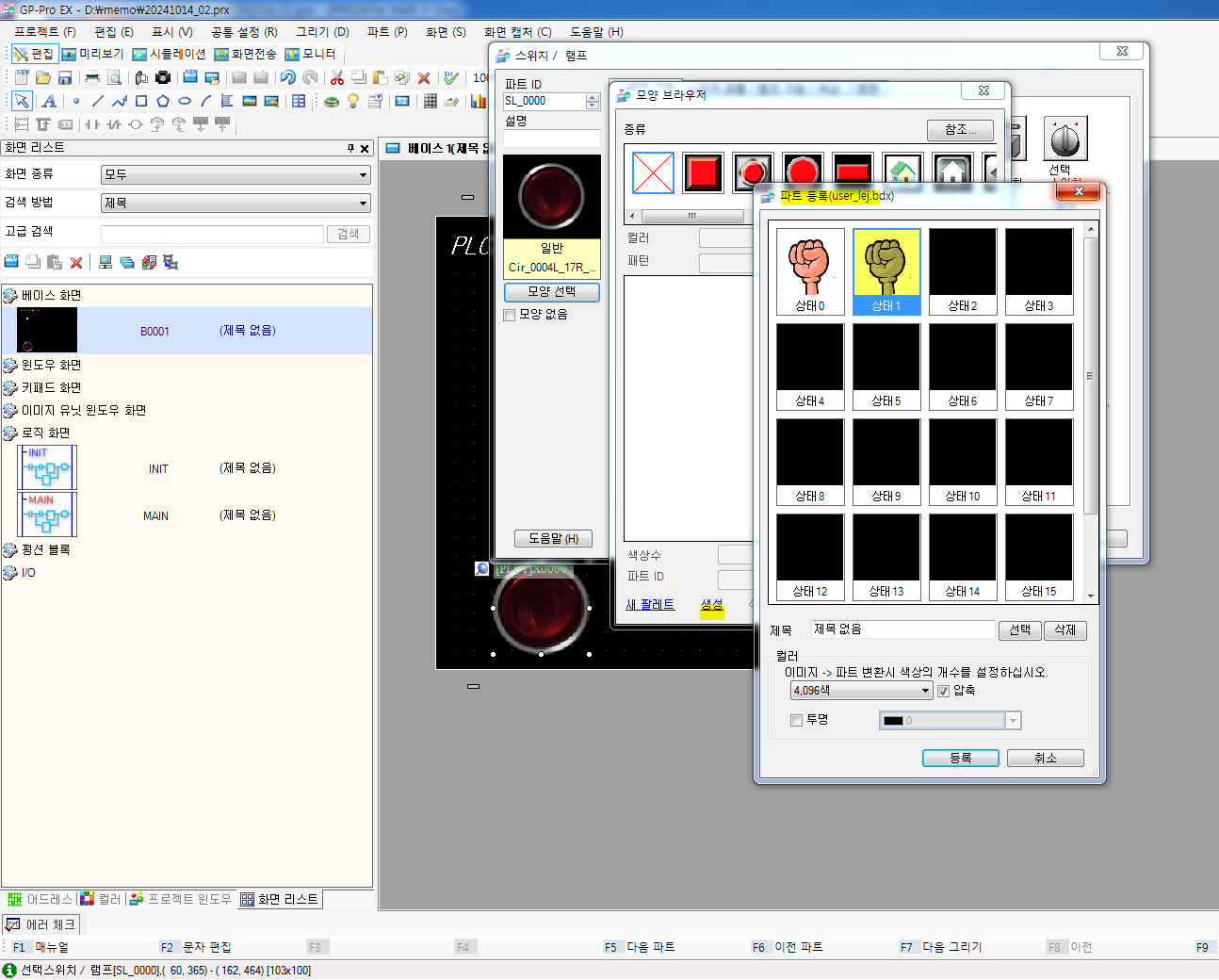The height and width of the screenshot is (980, 1219).
Task: Select the polygon drawing tool
Action: (x=163, y=101)
